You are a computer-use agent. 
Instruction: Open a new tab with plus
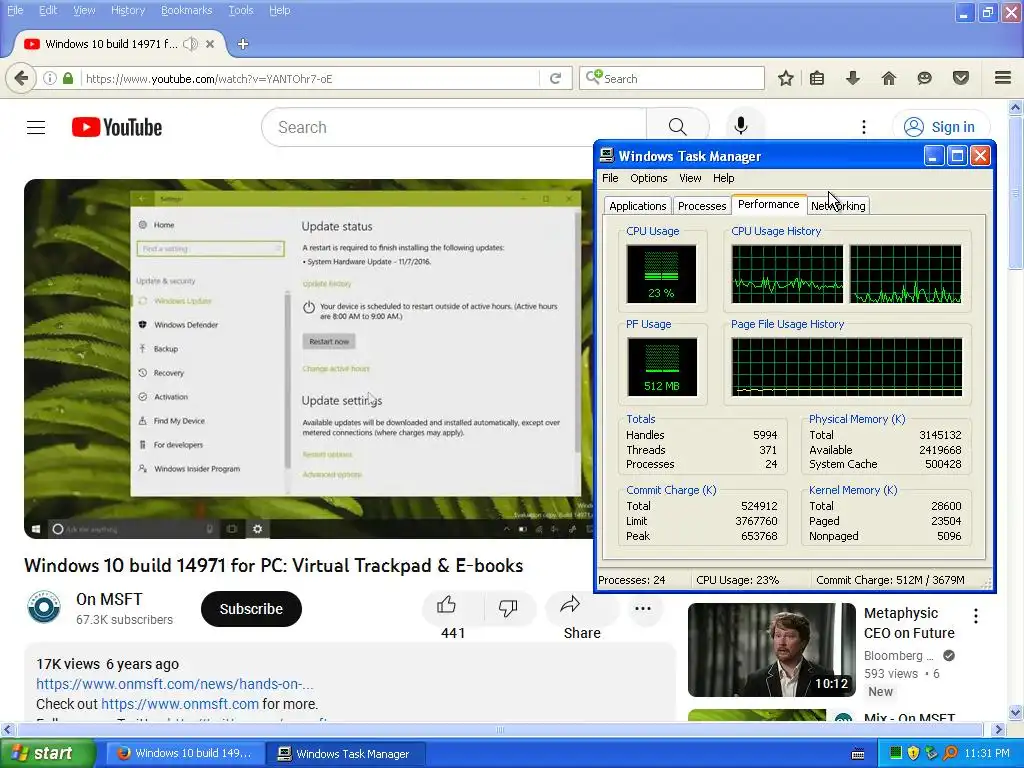coord(243,44)
